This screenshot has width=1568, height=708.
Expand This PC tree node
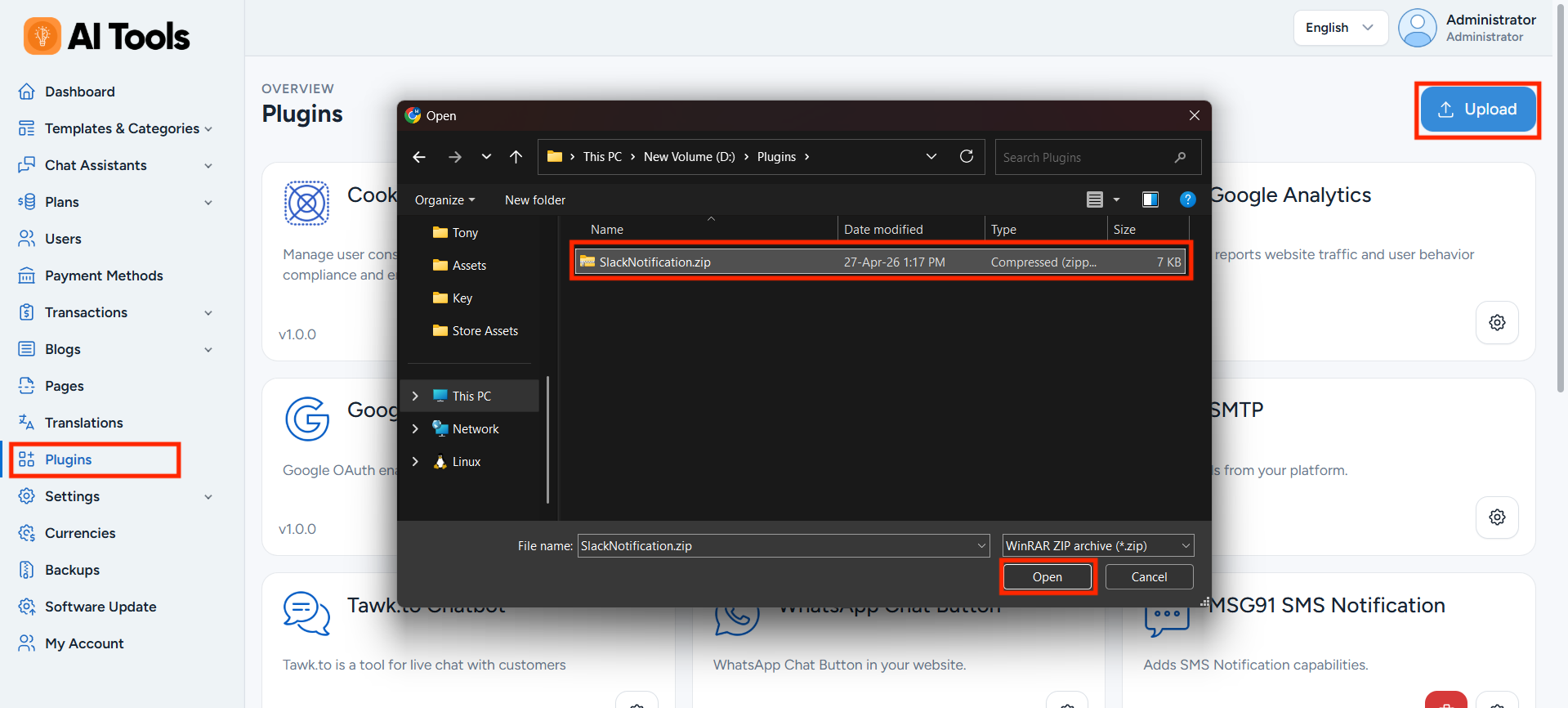415,397
